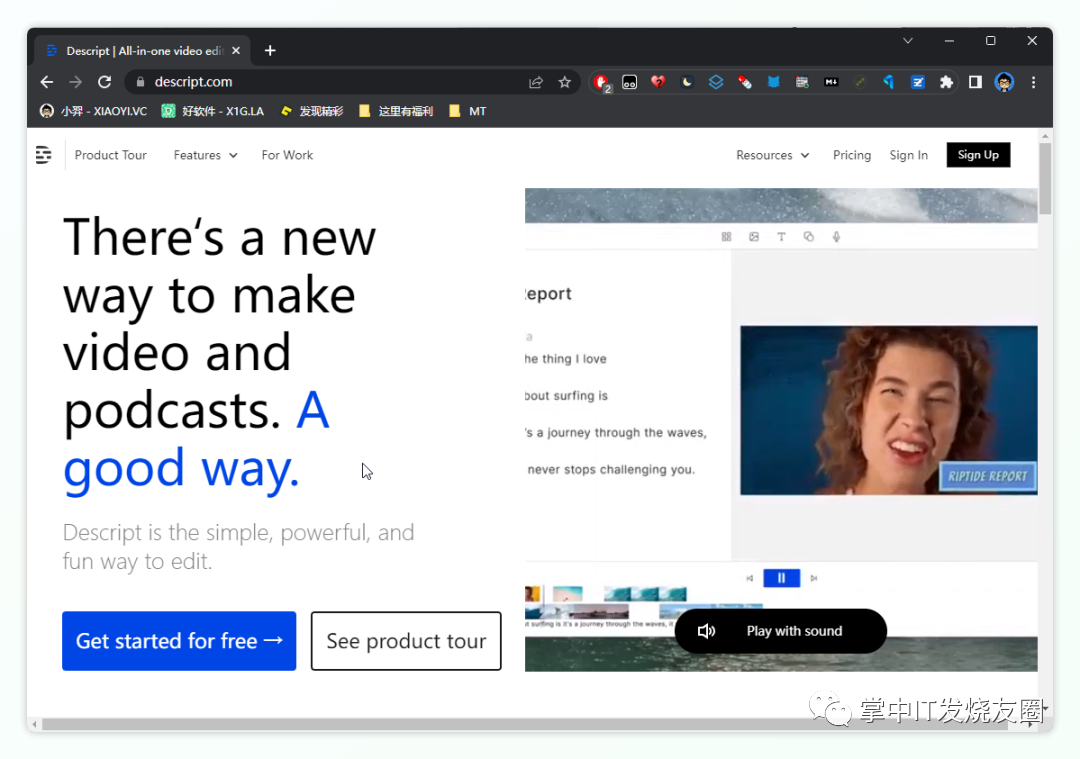Reload the page with refresh icon

pos(105,82)
